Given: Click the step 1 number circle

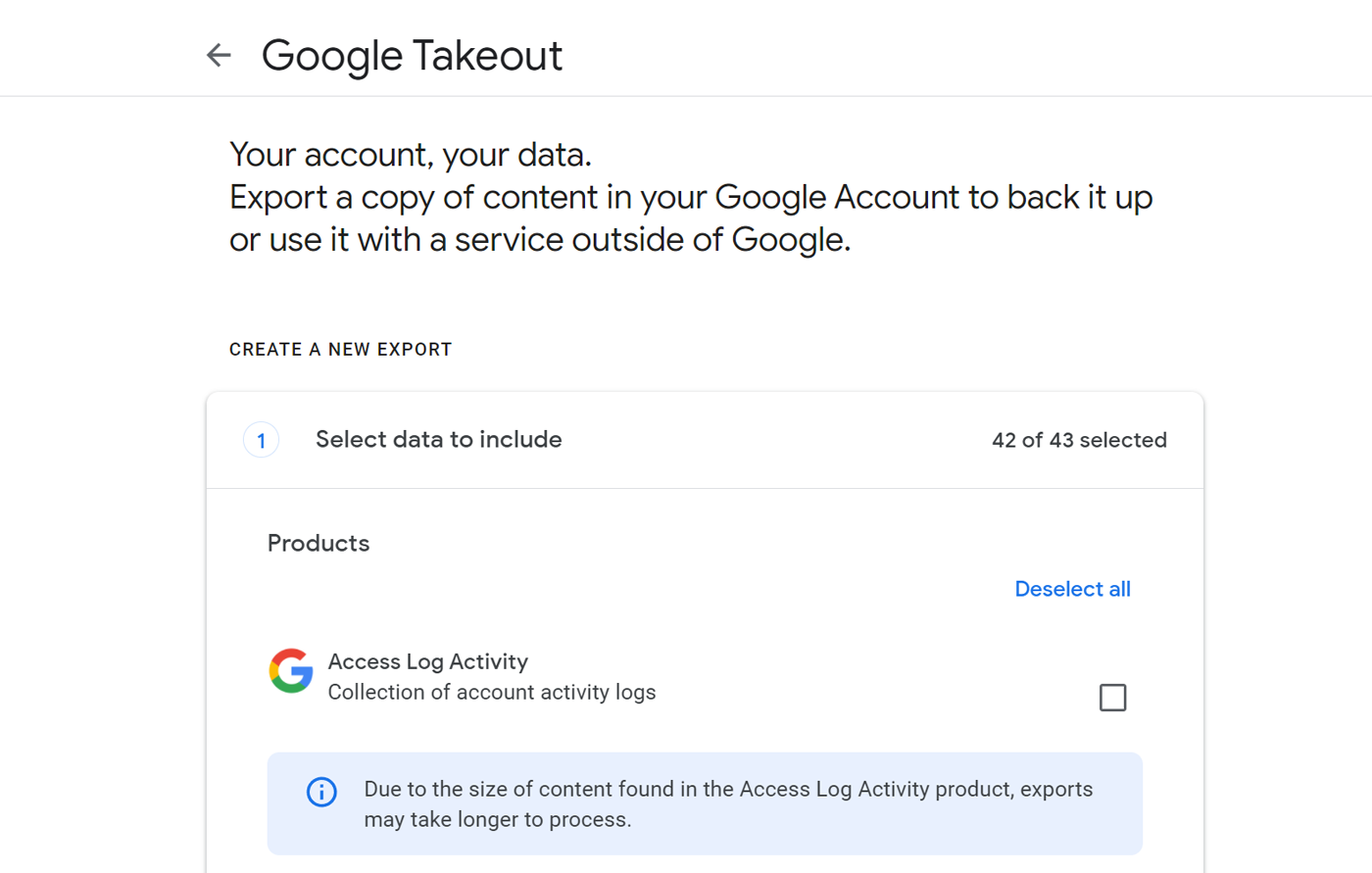Looking at the screenshot, I should click(261, 441).
